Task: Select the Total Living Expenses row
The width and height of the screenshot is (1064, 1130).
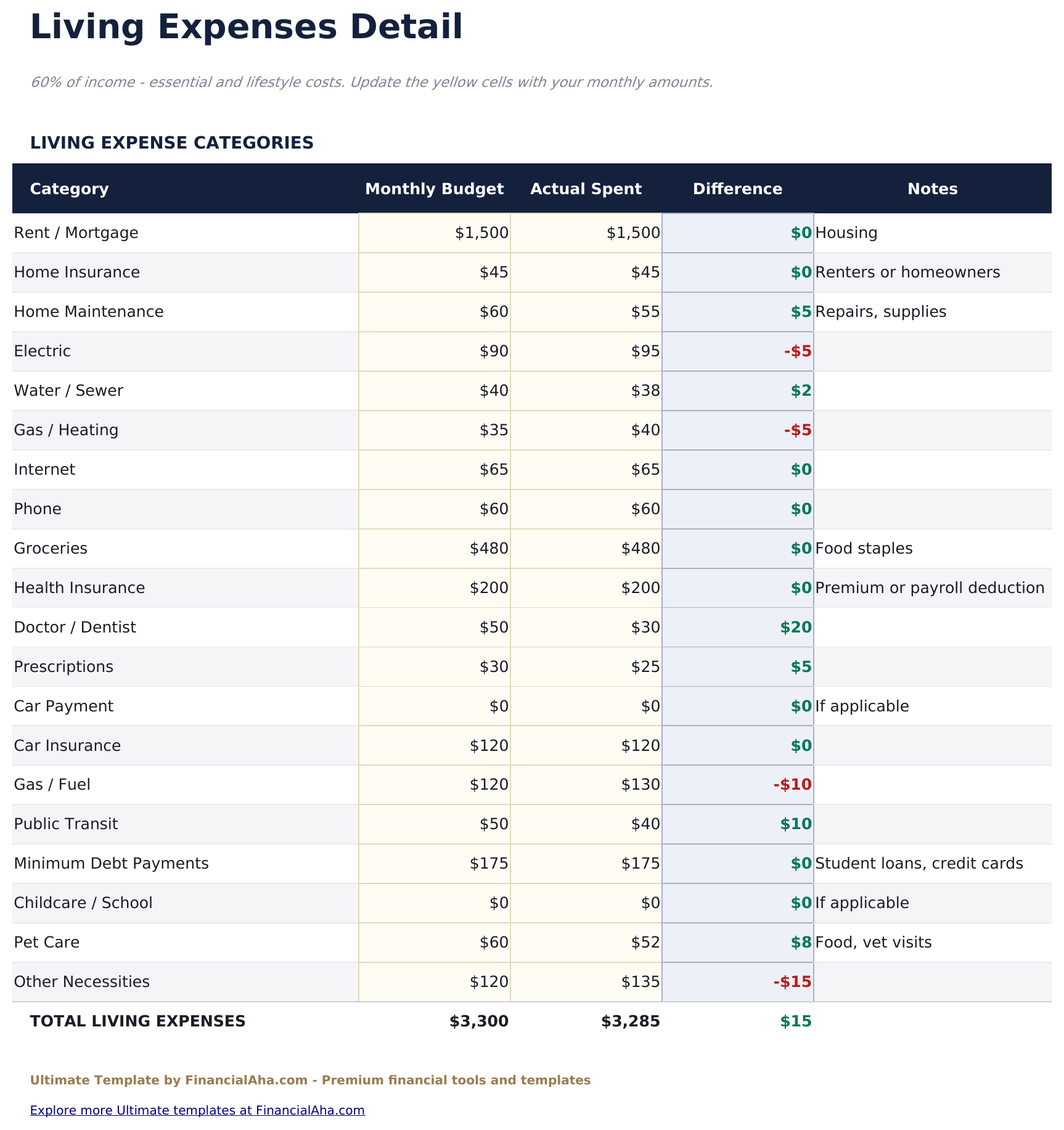Action: (x=138, y=1021)
